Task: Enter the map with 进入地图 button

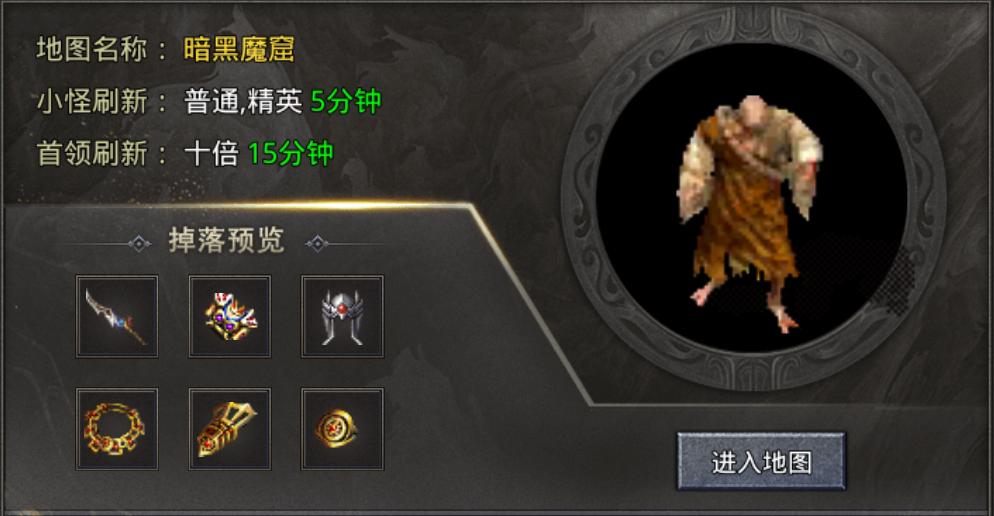Action: click(x=761, y=461)
